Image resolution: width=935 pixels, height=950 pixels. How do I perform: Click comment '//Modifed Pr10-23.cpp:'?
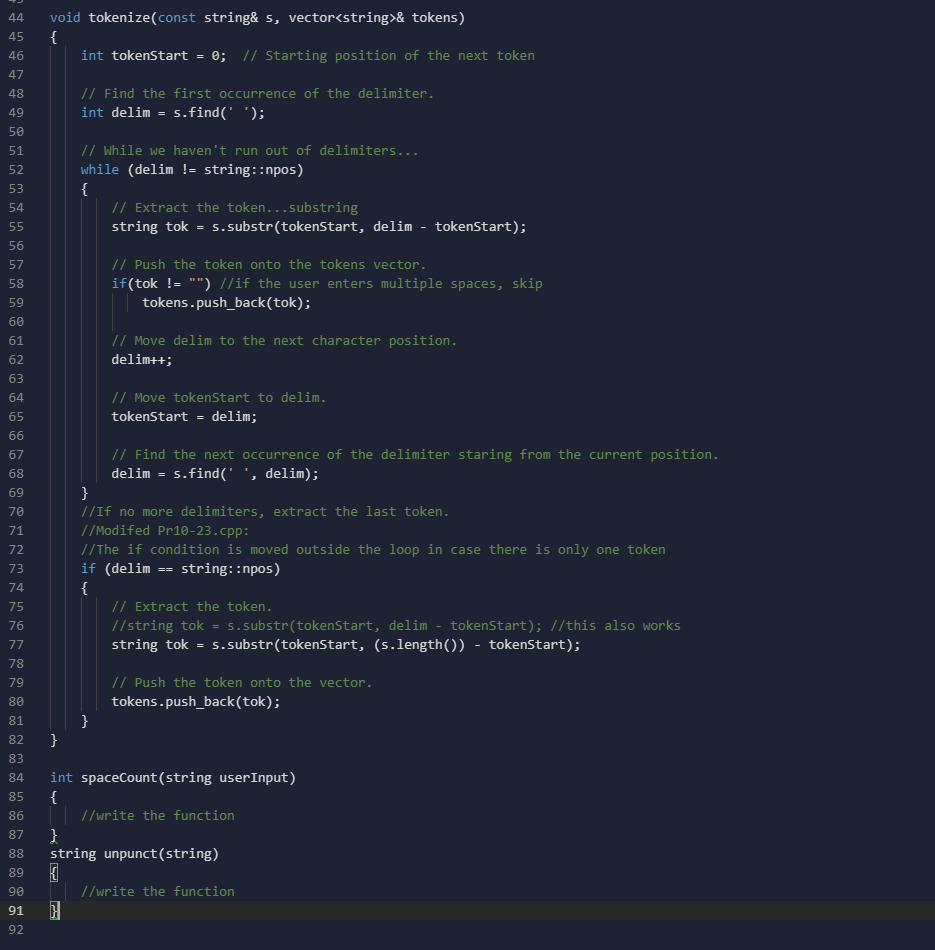pos(165,531)
